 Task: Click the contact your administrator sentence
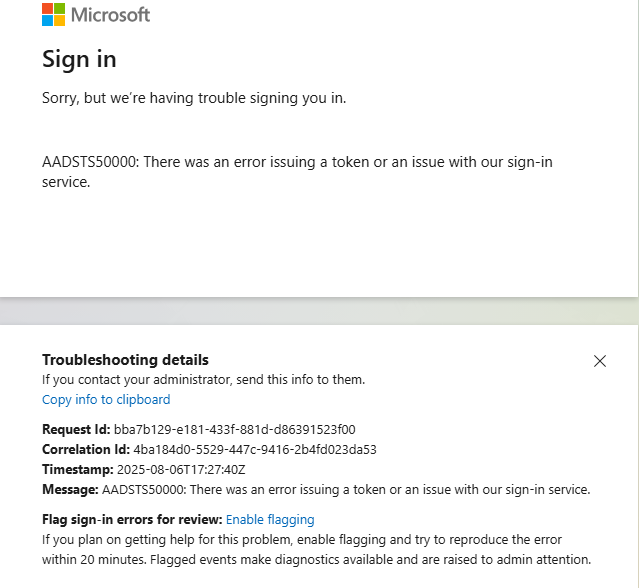coord(203,380)
